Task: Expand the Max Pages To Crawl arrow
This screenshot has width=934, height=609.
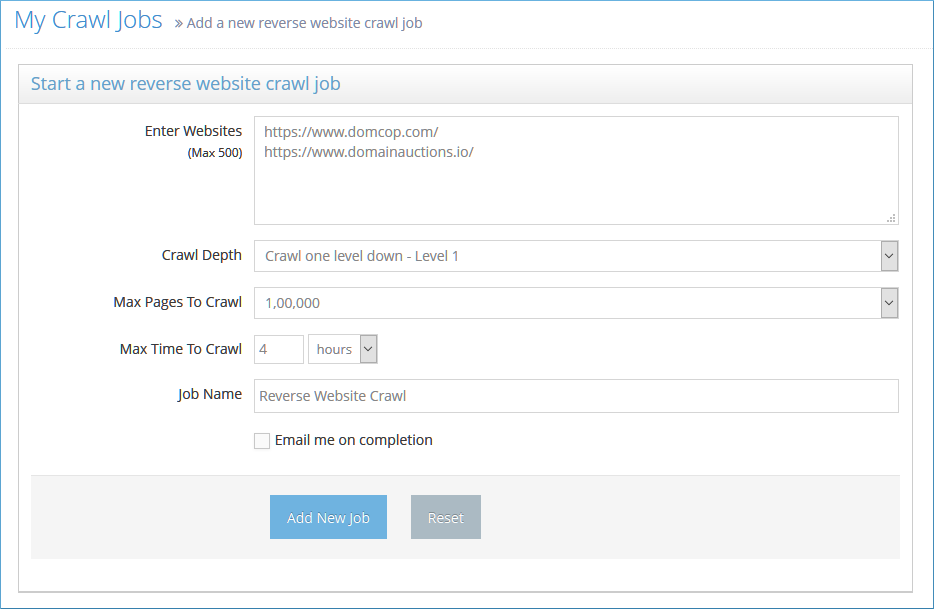Action: point(889,303)
